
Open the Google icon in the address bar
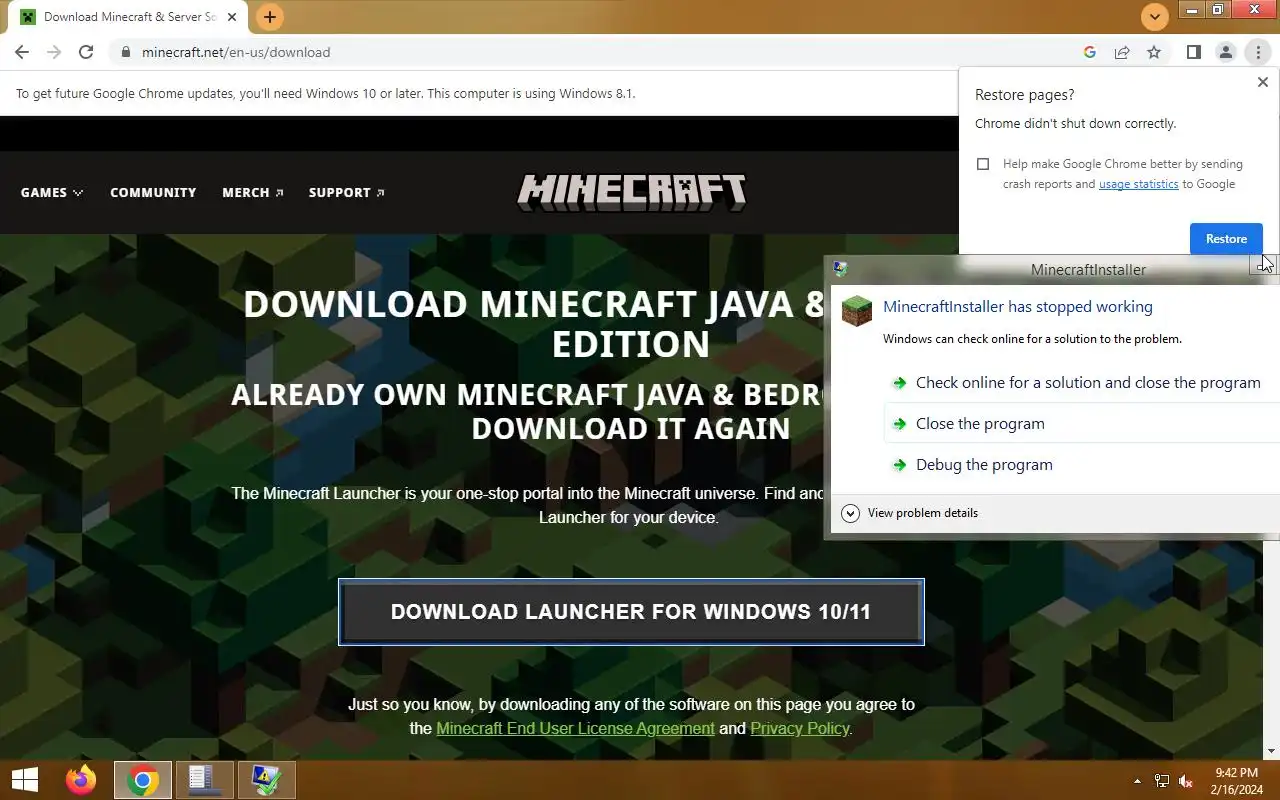click(1090, 52)
